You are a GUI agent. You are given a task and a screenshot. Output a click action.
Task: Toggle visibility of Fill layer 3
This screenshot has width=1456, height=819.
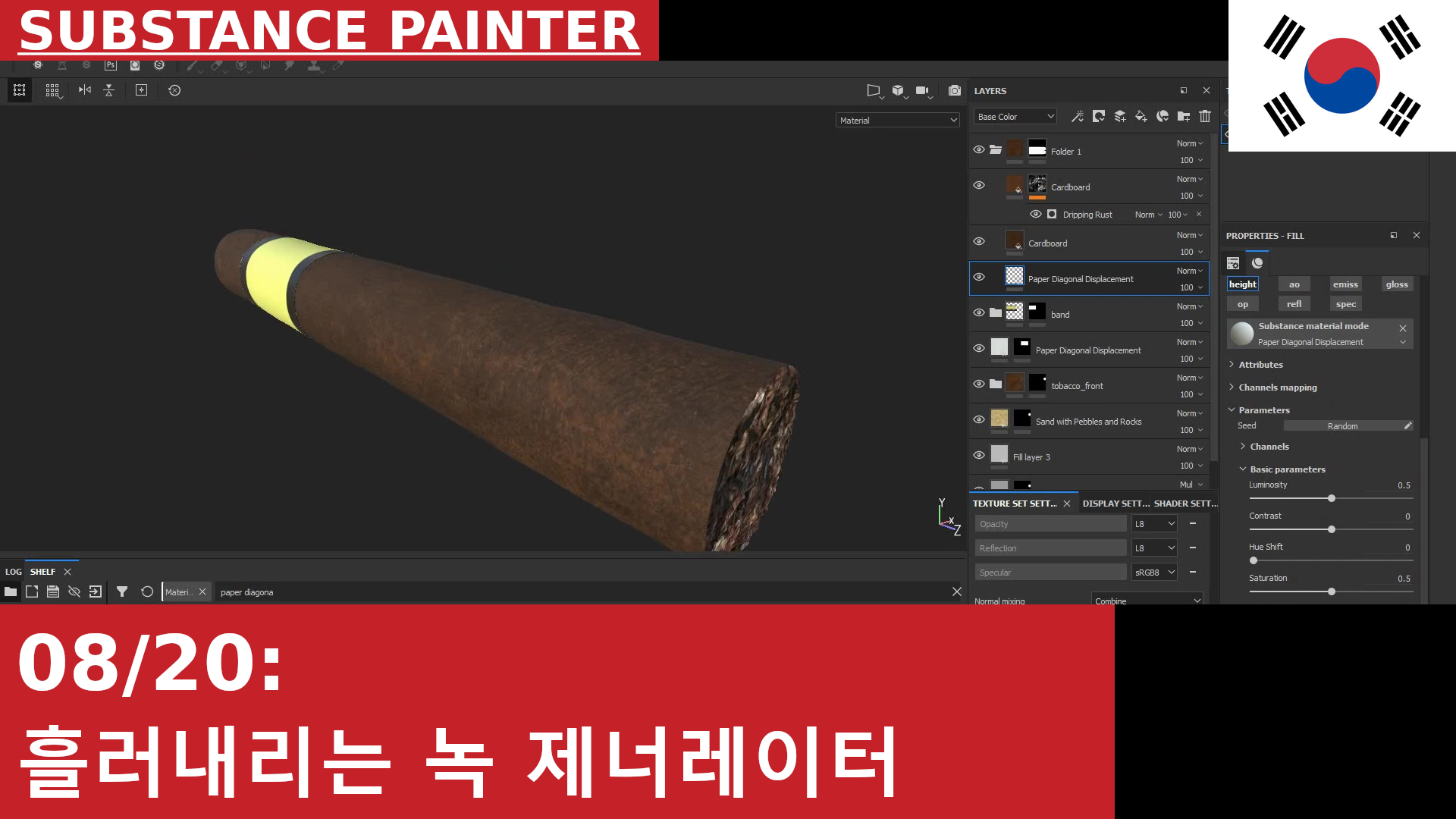[x=979, y=456]
